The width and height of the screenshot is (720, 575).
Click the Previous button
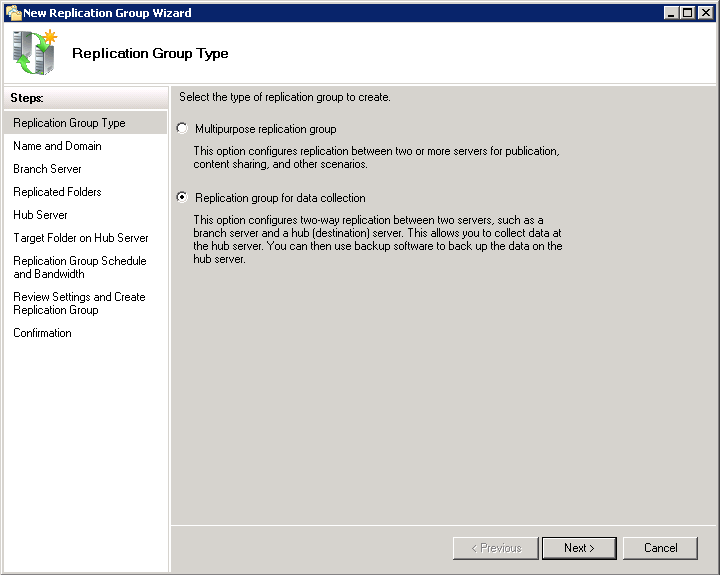495,548
